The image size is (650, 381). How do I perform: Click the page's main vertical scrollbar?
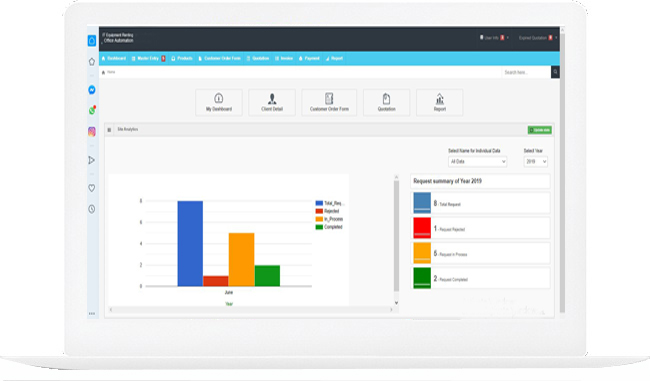click(562, 172)
